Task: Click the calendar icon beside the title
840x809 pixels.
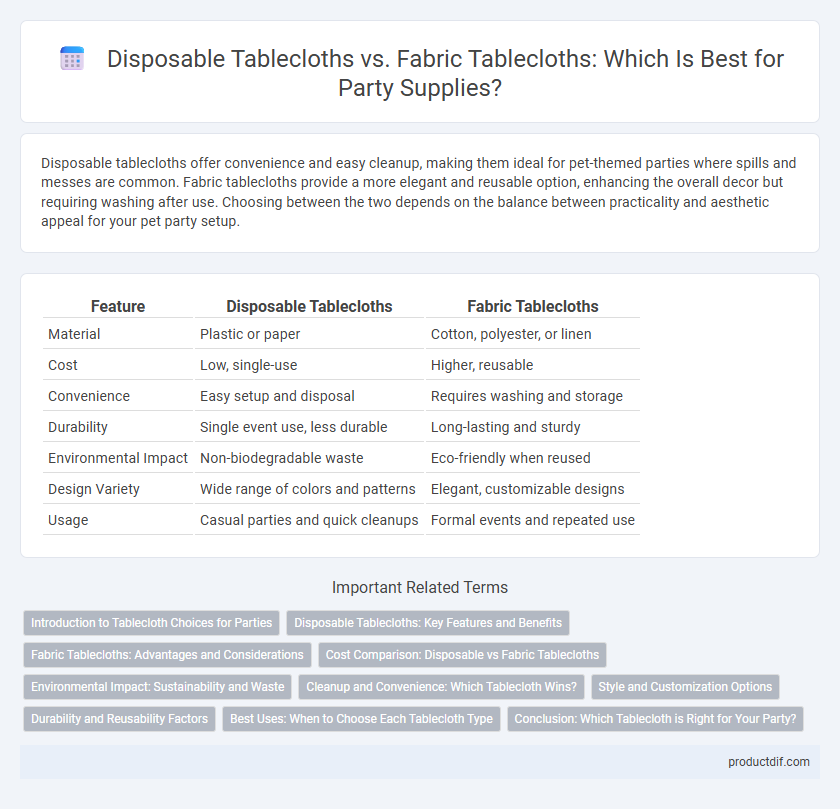Action: pyautogui.click(x=72, y=58)
